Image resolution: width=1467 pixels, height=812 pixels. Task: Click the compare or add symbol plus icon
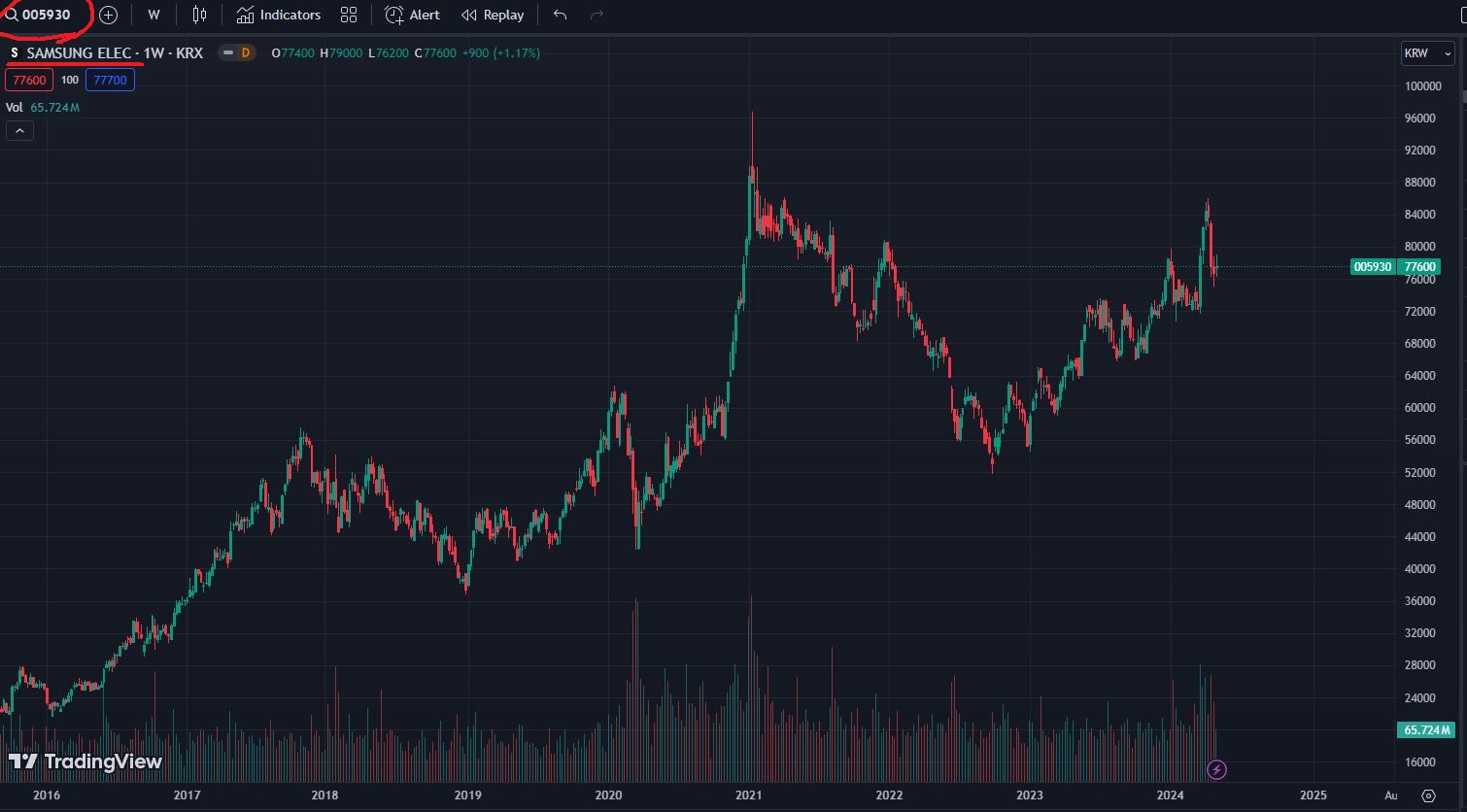click(x=108, y=15)
